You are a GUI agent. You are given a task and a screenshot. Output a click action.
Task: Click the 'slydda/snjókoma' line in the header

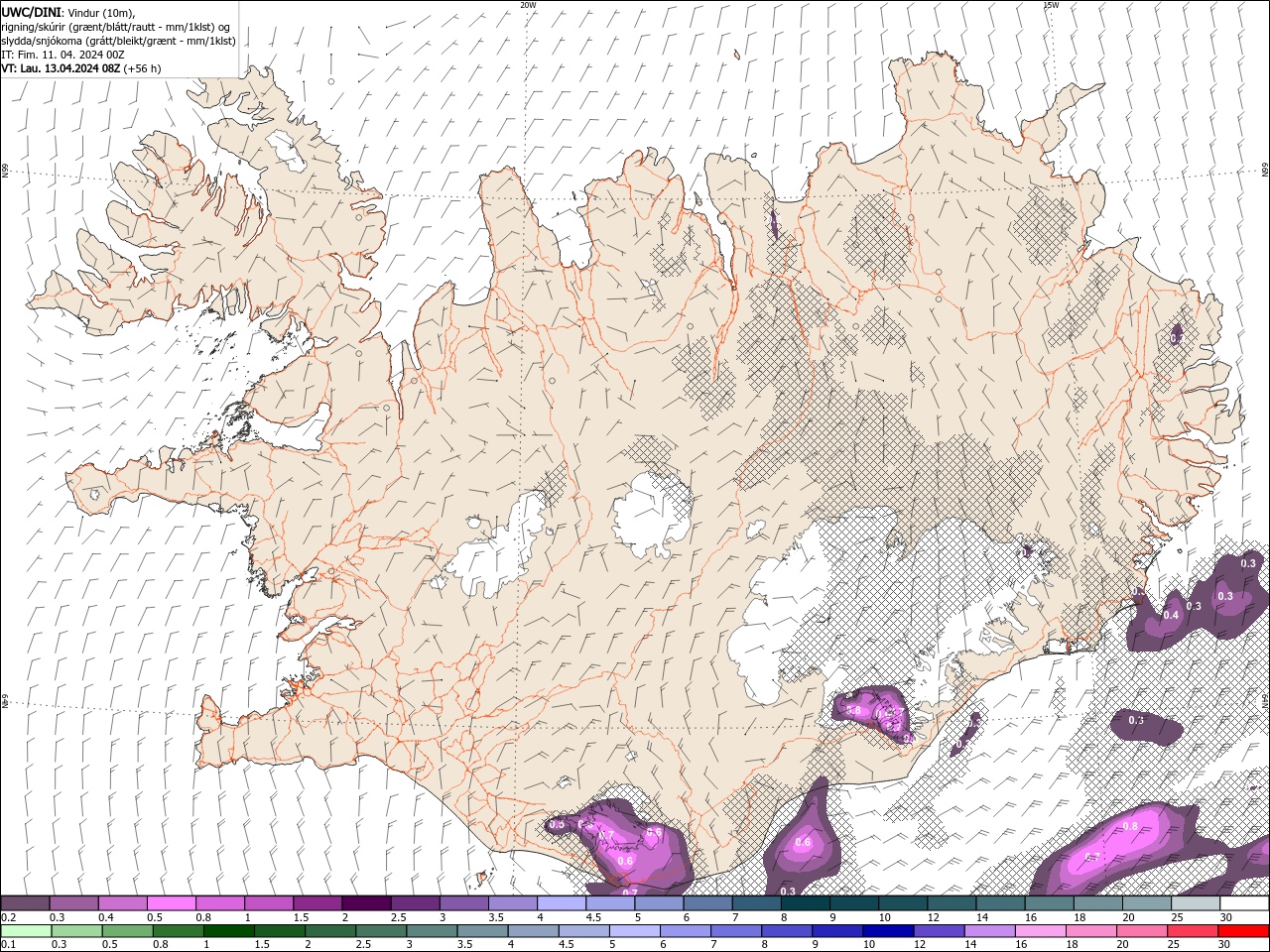[118, 41]
